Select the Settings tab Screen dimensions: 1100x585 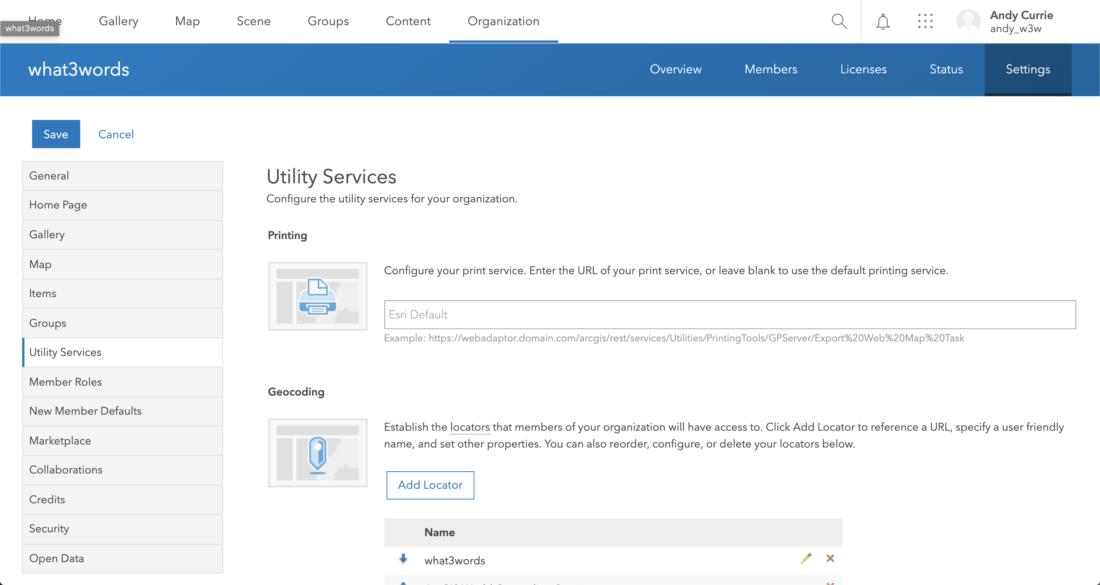1028,69
